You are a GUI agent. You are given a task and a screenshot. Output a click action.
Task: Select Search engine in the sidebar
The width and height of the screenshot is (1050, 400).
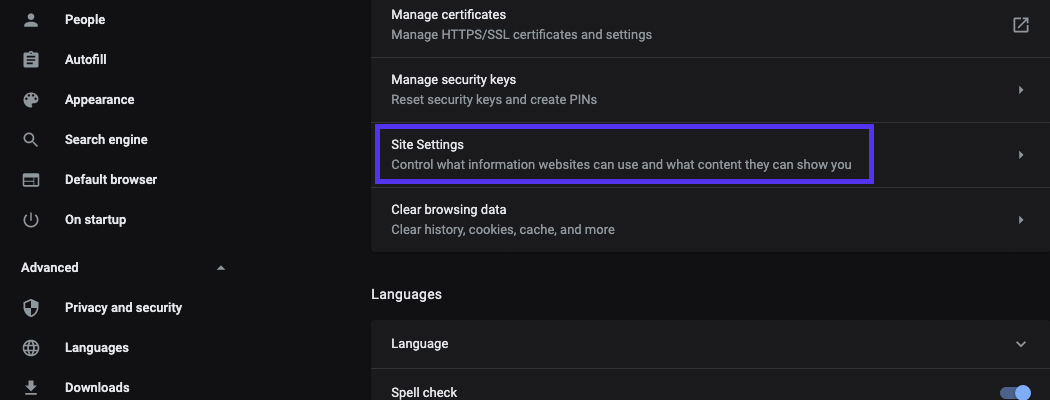tap(106, 140)
